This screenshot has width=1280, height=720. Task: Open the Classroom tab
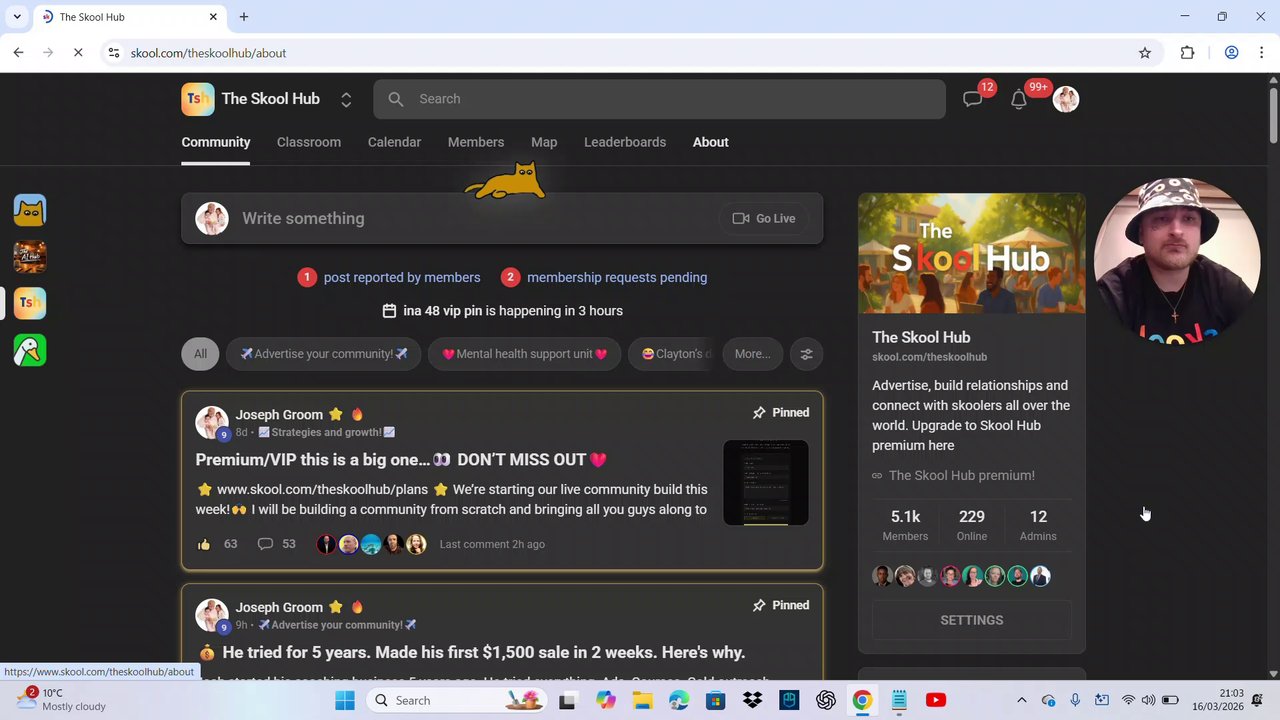pos(309,142)
